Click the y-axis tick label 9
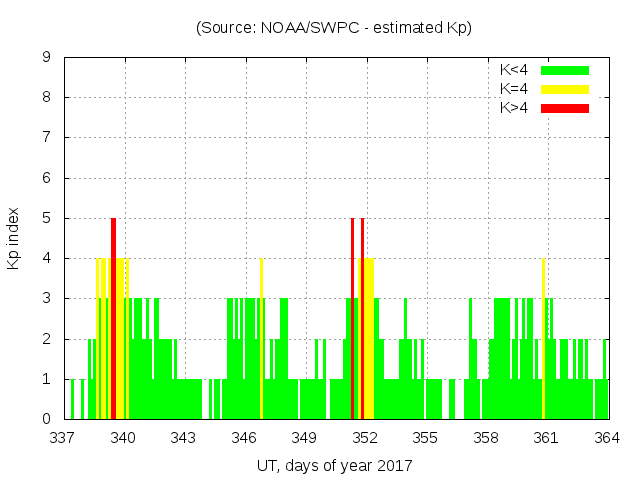This screenshot has width=640, height=480. 47,58
